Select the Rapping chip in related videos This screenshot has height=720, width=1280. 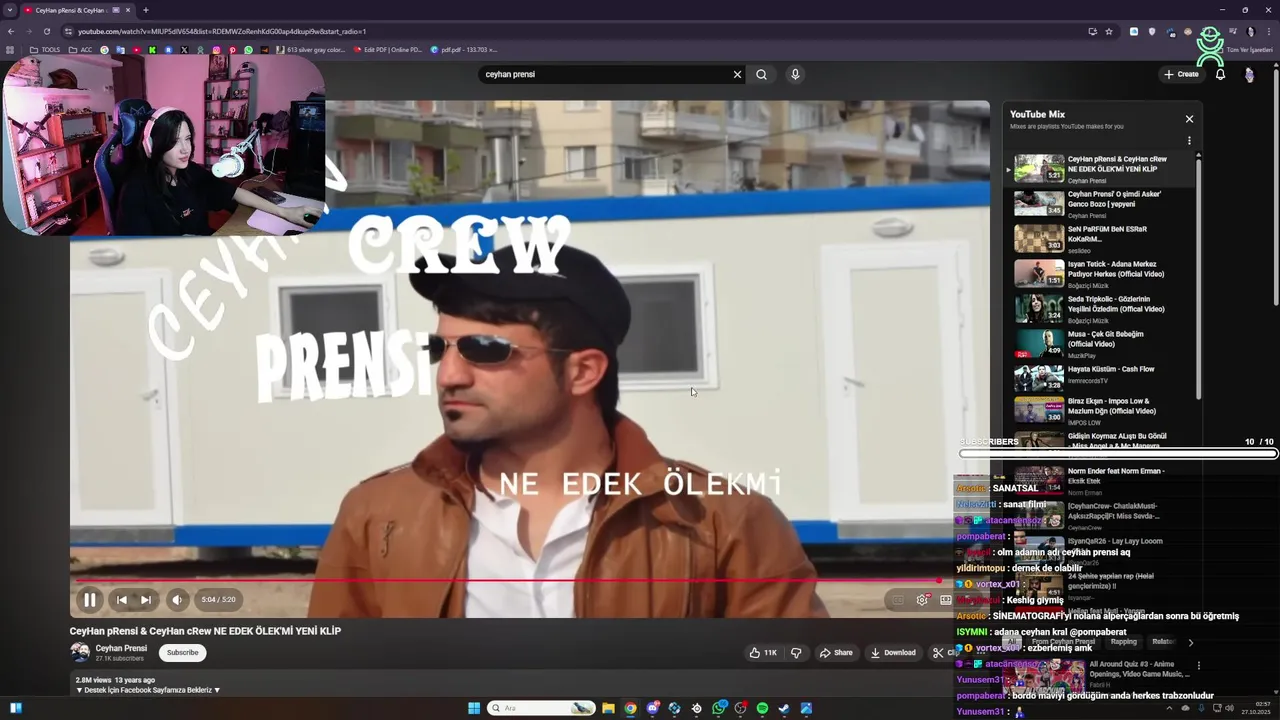coord(1123,642)
